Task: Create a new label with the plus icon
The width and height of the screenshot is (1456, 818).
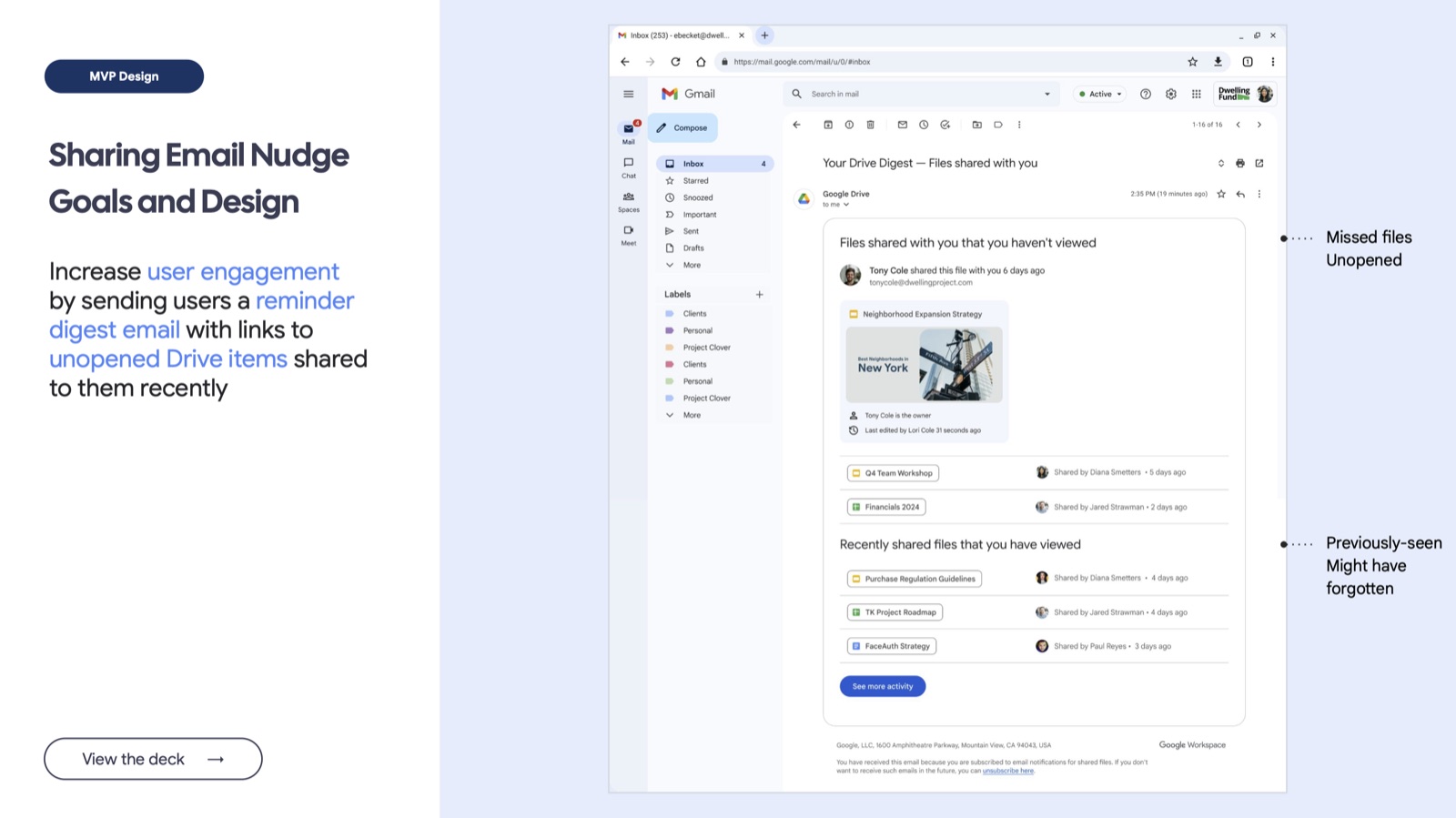Action: pos(760,295)
